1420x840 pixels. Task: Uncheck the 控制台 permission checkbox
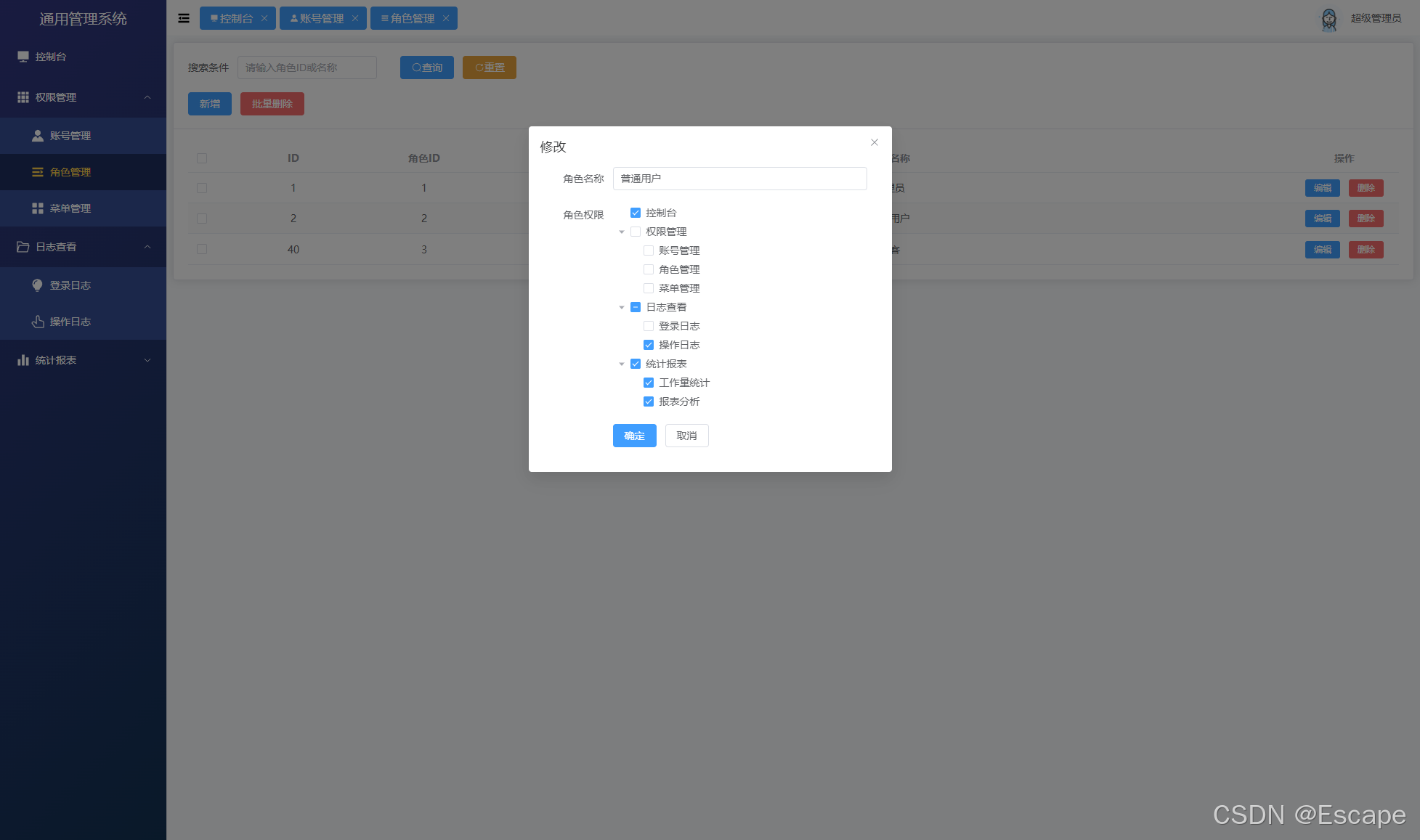tap(636, 212)
